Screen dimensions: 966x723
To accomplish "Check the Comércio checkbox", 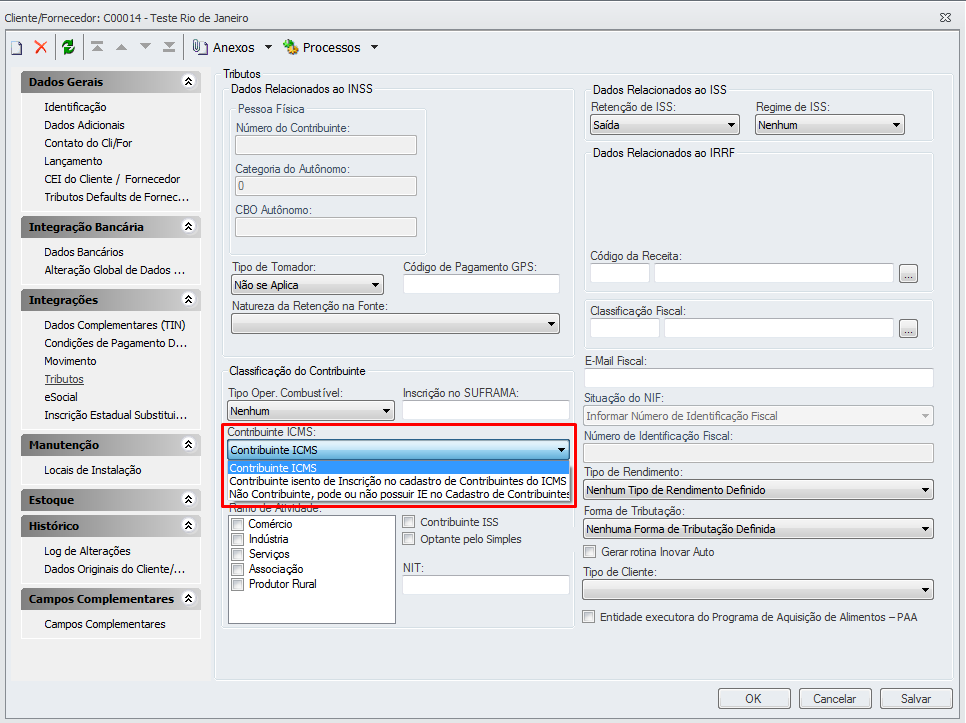I will click(238, 524).
